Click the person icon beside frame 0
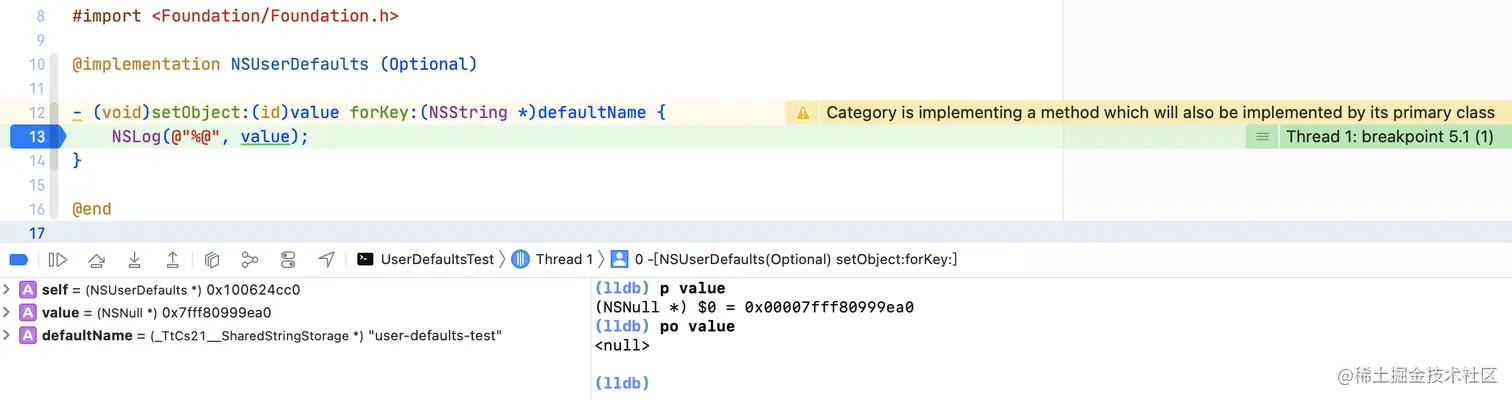Viewport: 1512px width, 400px height. [x=619, y=259]
